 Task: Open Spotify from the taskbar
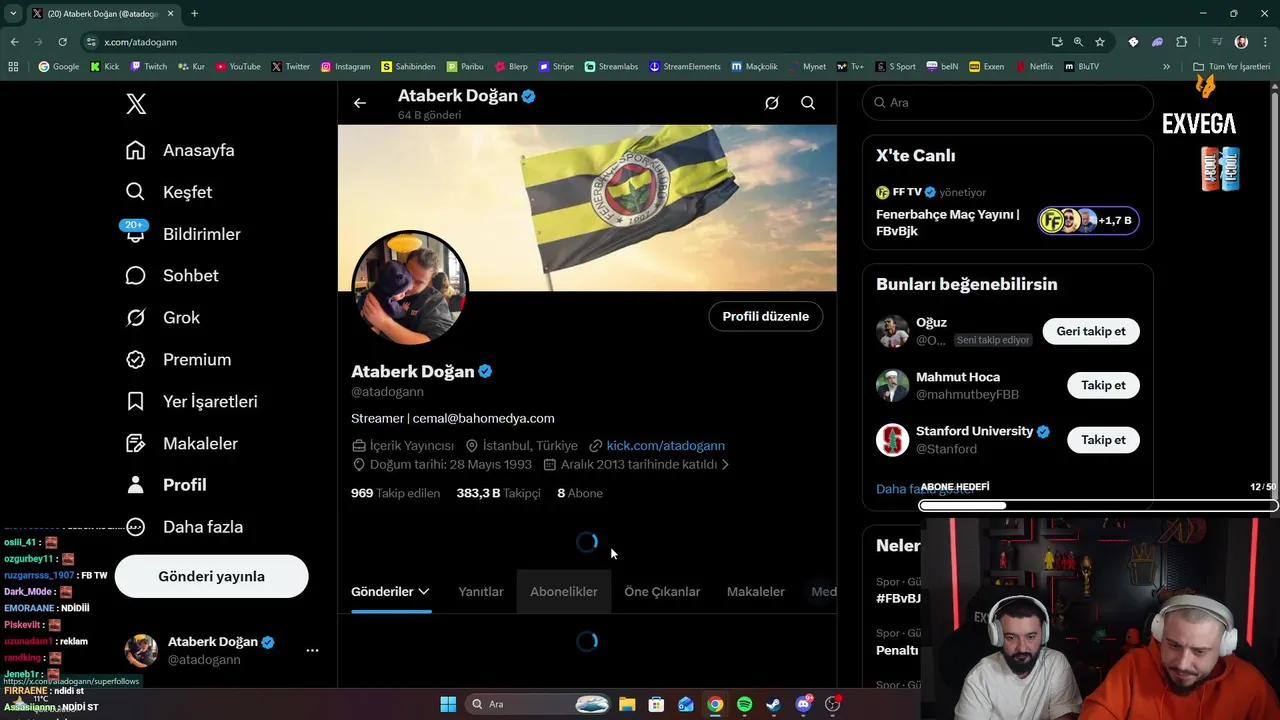pyautogui.click(x=744, y=704)
